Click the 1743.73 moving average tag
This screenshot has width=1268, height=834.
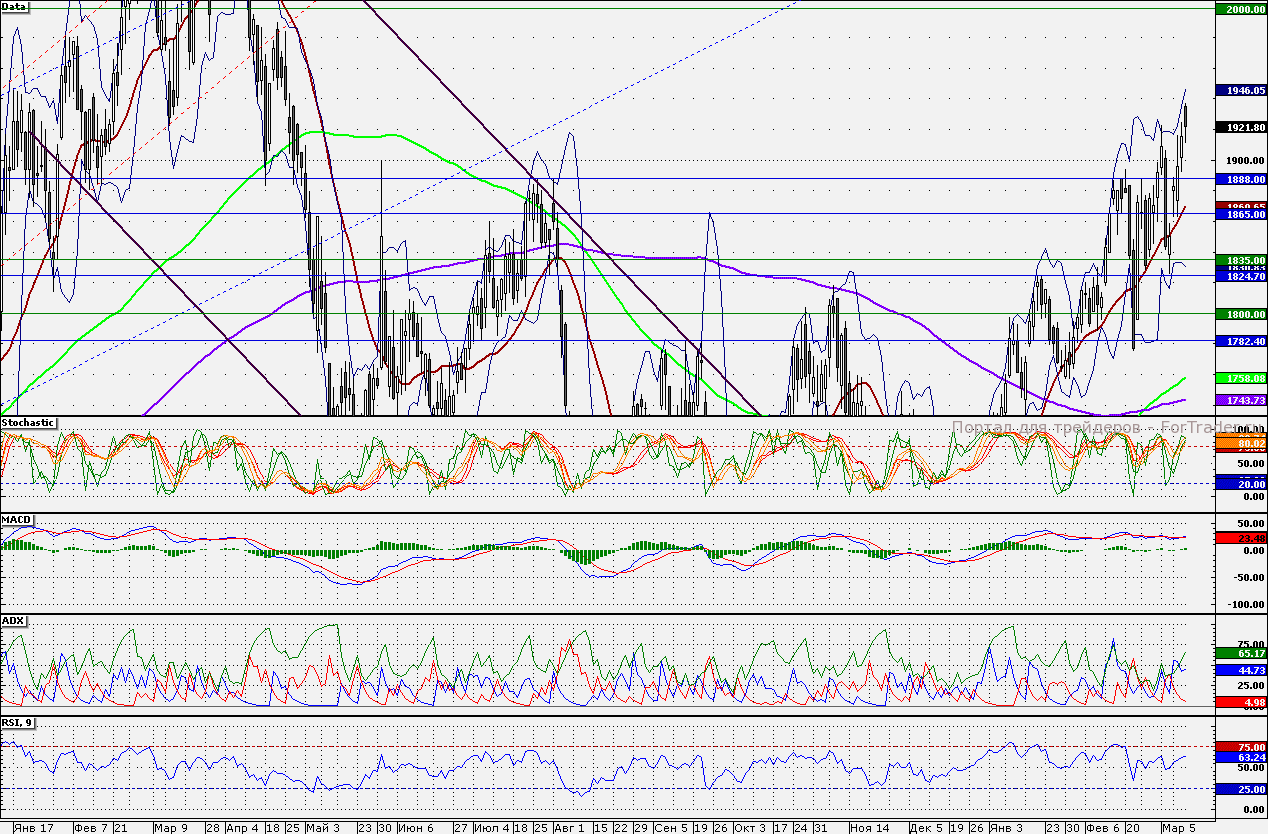coord(1240,400)
